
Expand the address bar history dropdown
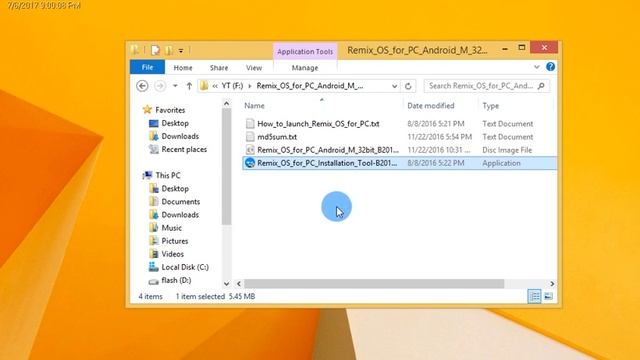click(x=394, y=86)
